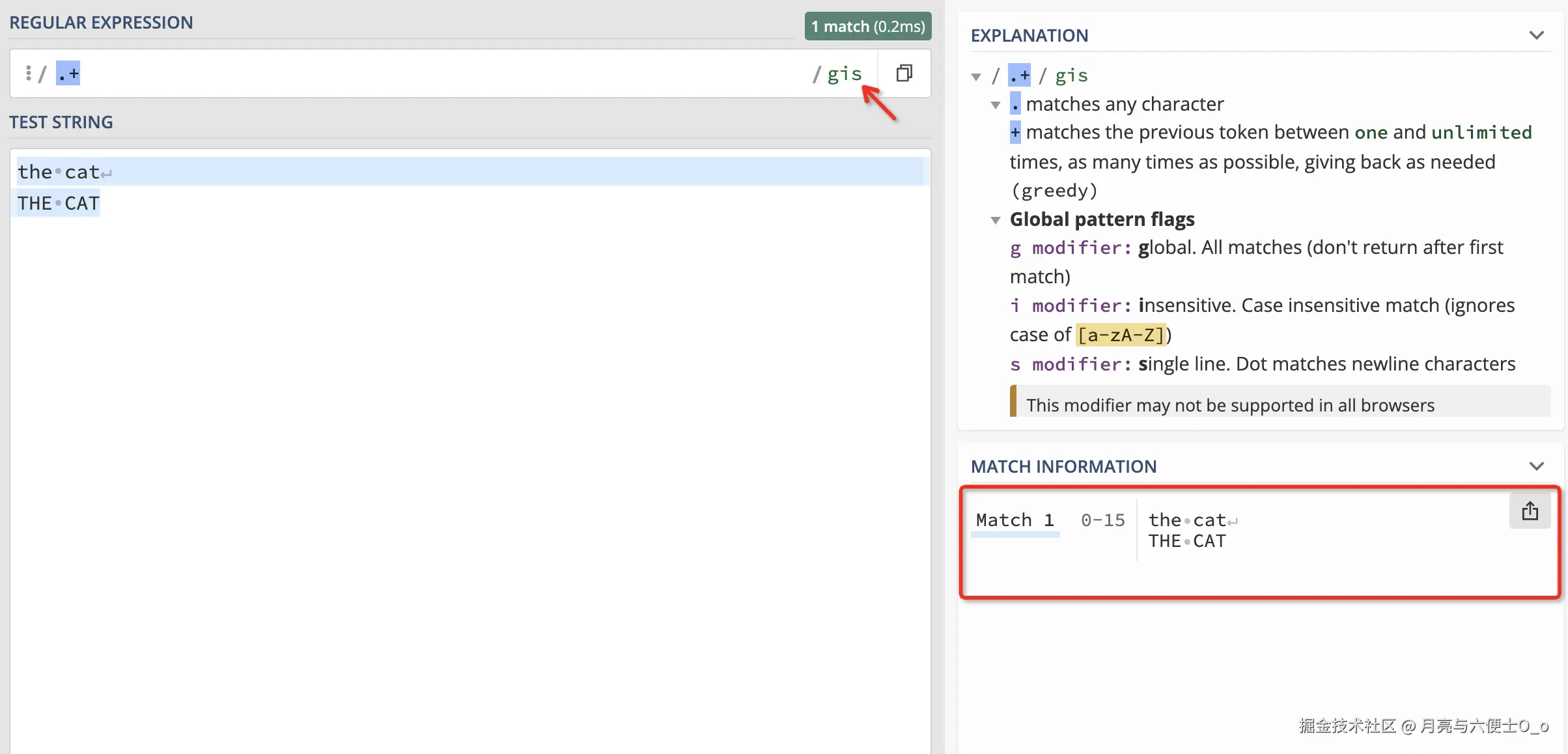This screenshot has width=1568, height=754.
Task: Open the delimiter options dots icon
Action: (x=28, y=74)
